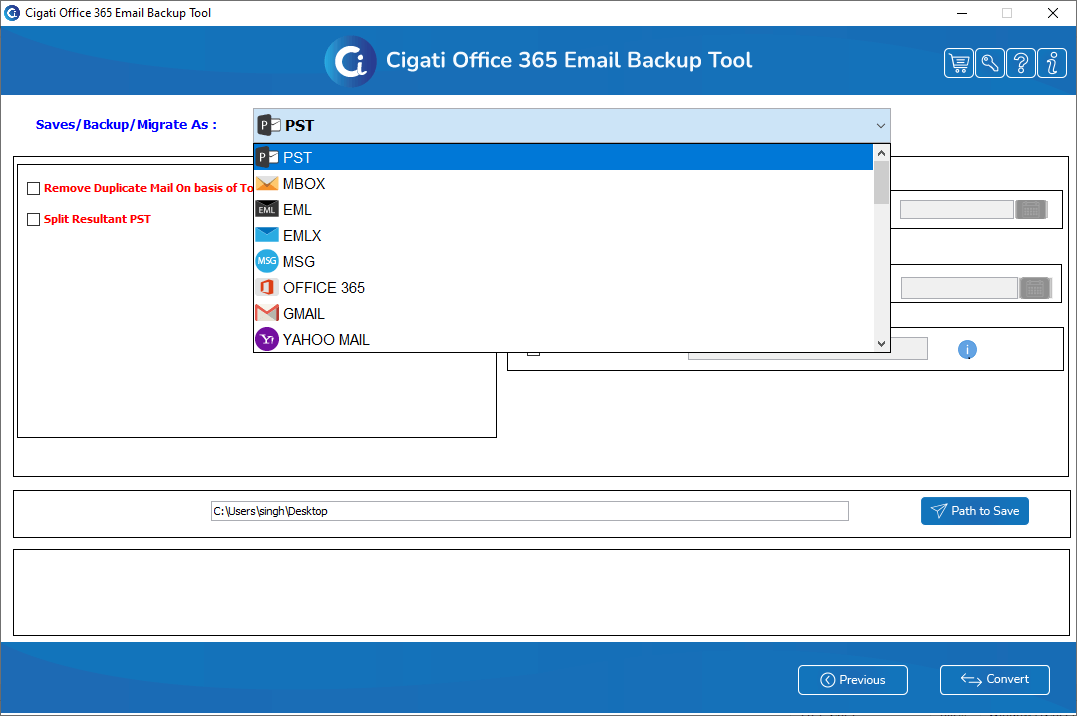This screenshot has height=716, width=1077.
Task: Select OFFICE 365 from the list
Action: [x=563, y=287]
